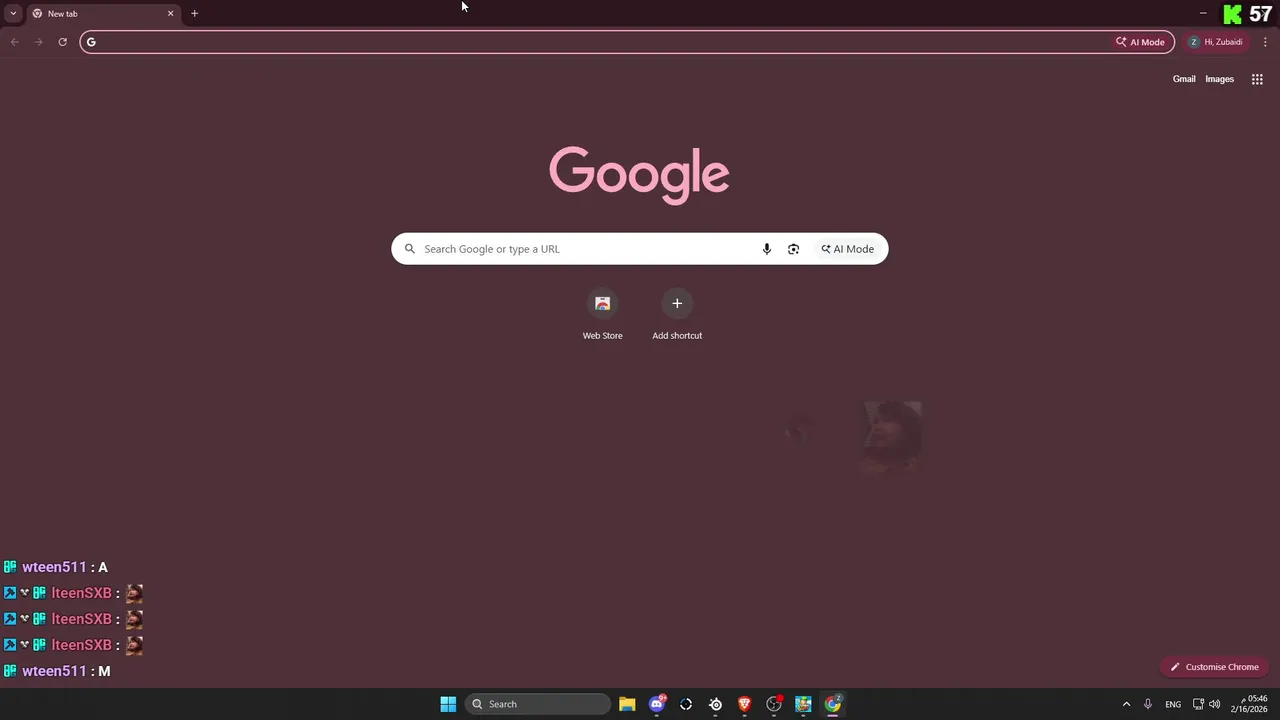Screen dimensions: 1280x720
Task: Open the clock showing 05:46
Action: click(1250, 704)
